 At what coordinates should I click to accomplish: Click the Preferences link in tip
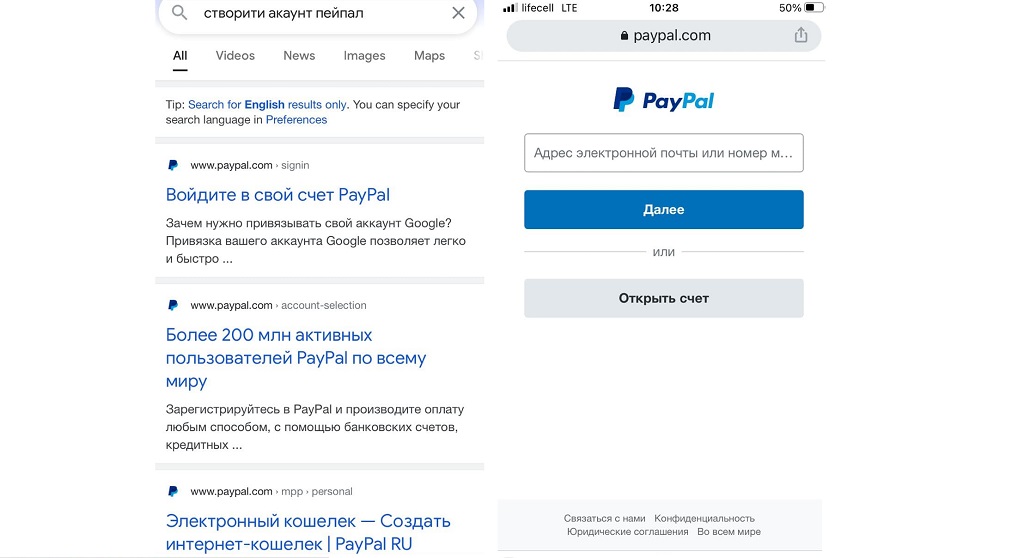click(x=296, y=120)
